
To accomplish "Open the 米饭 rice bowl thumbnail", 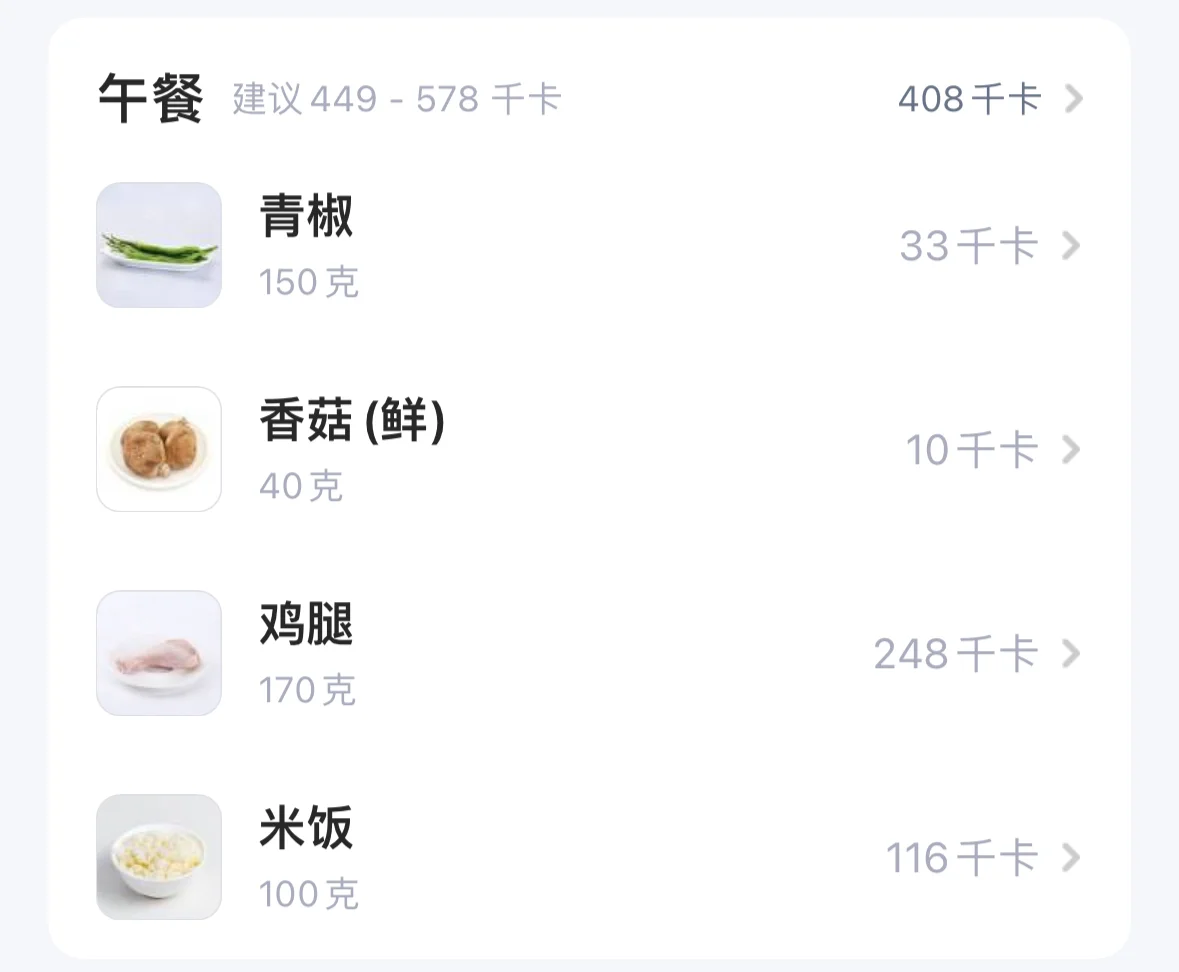I will tap(159, 856).
